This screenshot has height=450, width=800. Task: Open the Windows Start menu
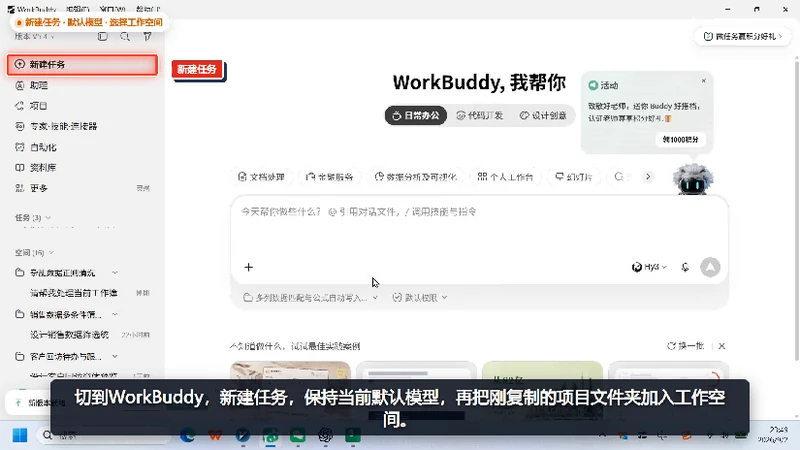tap(20, 435)
